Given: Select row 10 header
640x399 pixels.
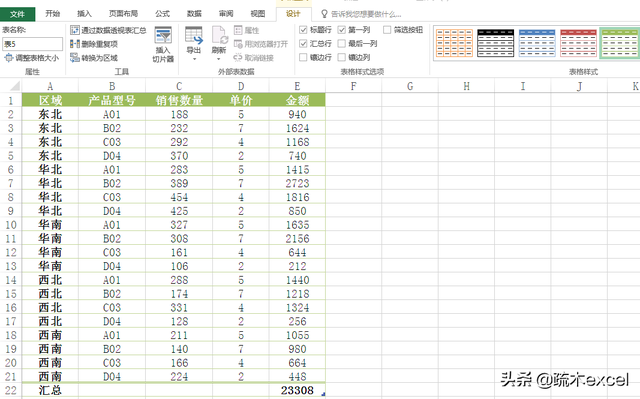Looking at the screenshot, I should (11, 225).
